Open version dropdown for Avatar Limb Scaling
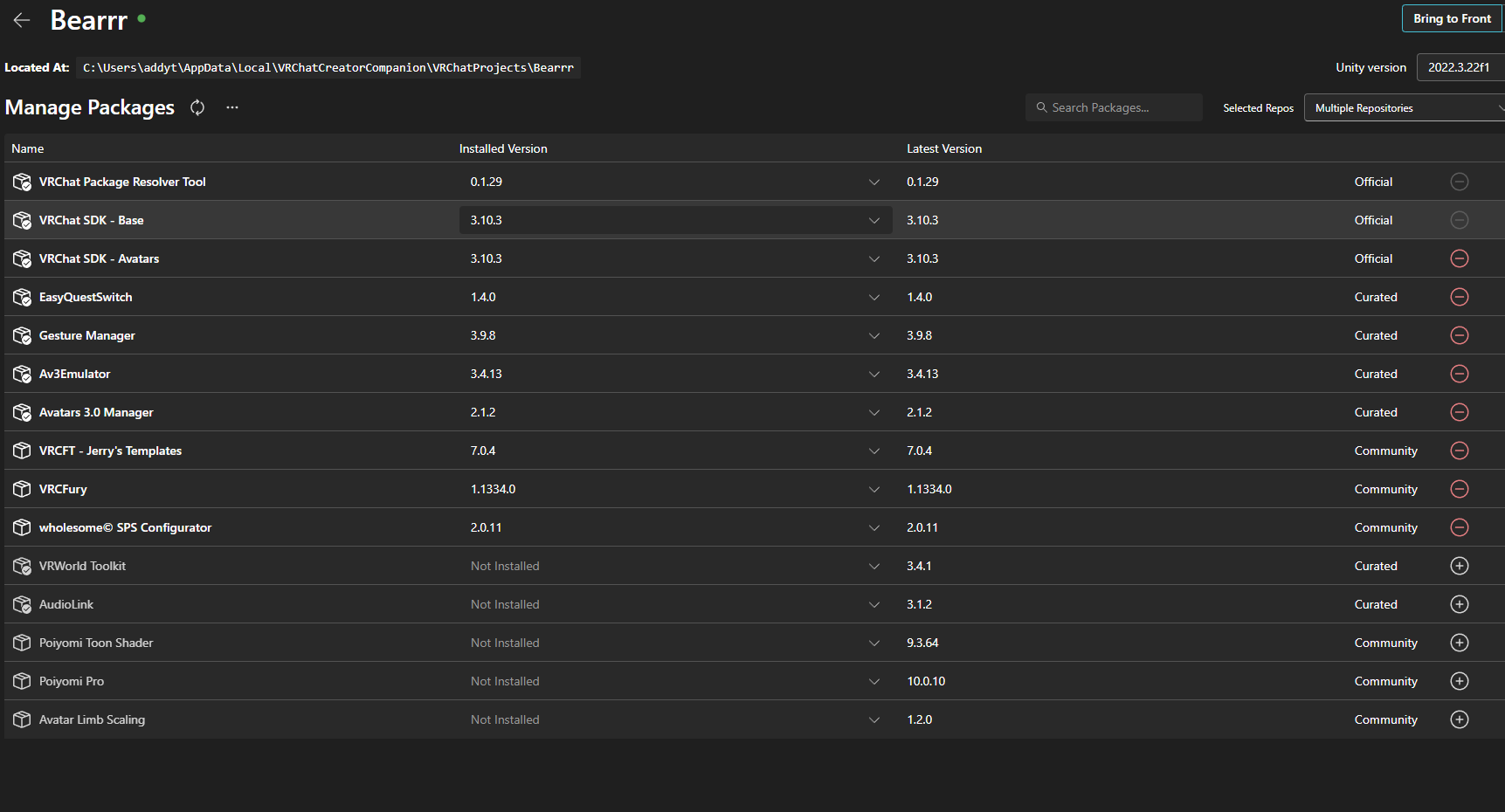The width and height of the screenshot is (1505, 812). tap(676, 719)
